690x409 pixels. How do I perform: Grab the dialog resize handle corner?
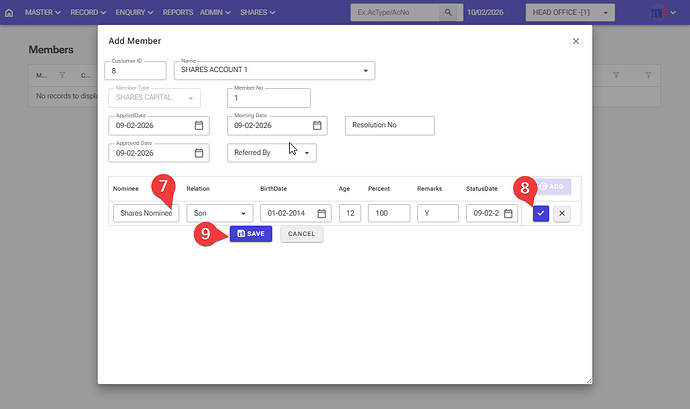point(589,381)
